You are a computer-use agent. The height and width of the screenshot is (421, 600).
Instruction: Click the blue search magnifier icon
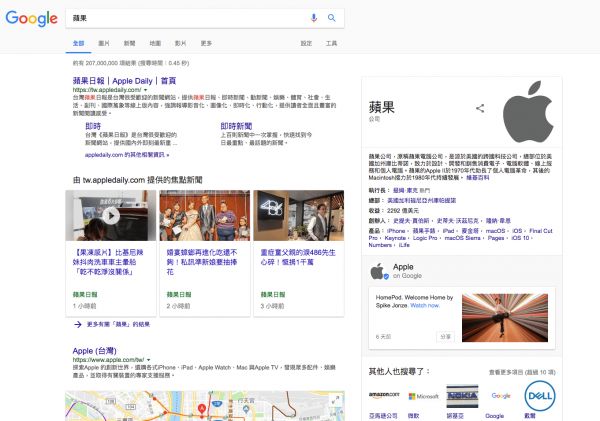click(x=332, y=18)
